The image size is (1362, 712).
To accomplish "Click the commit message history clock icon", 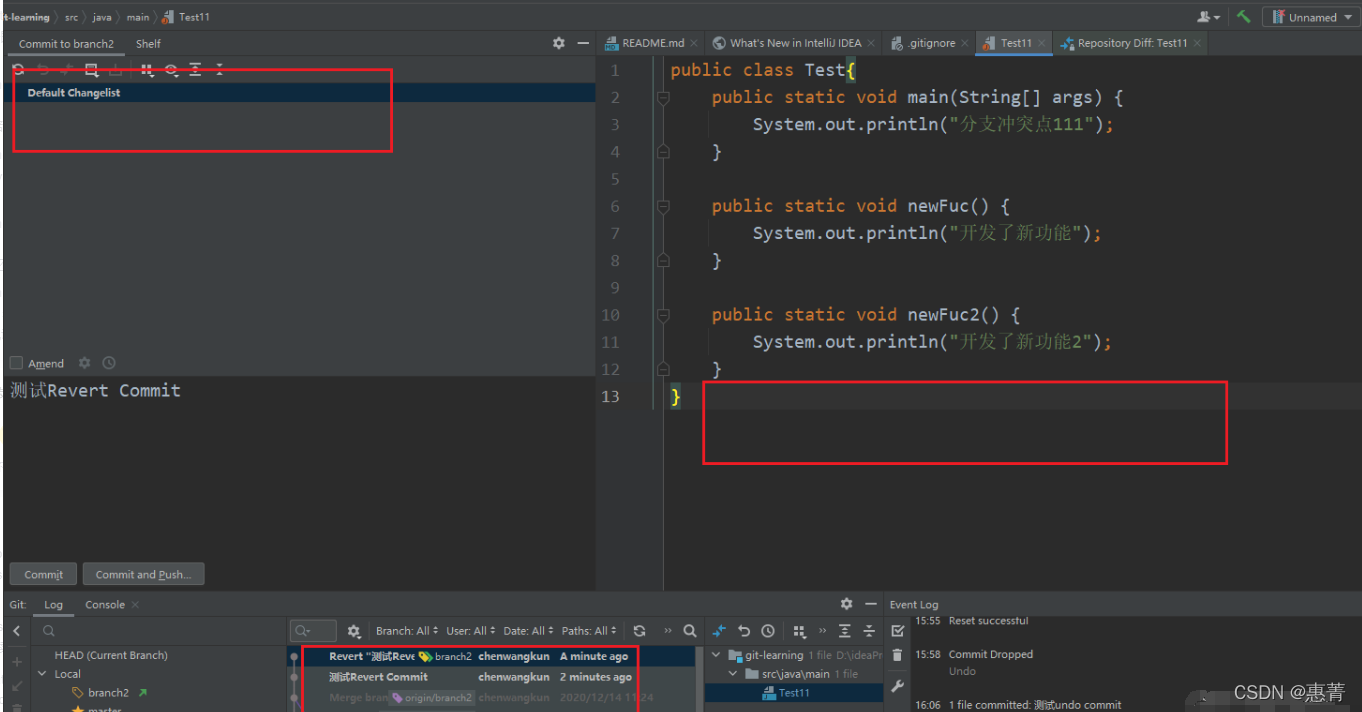I will coord(109,363).
